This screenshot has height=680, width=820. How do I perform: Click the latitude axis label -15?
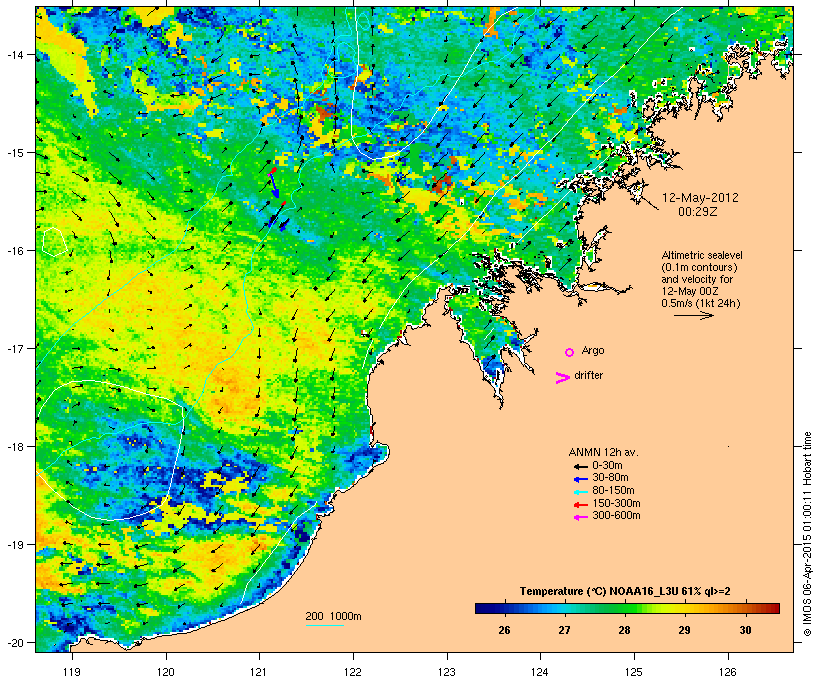tap(14, 153)
